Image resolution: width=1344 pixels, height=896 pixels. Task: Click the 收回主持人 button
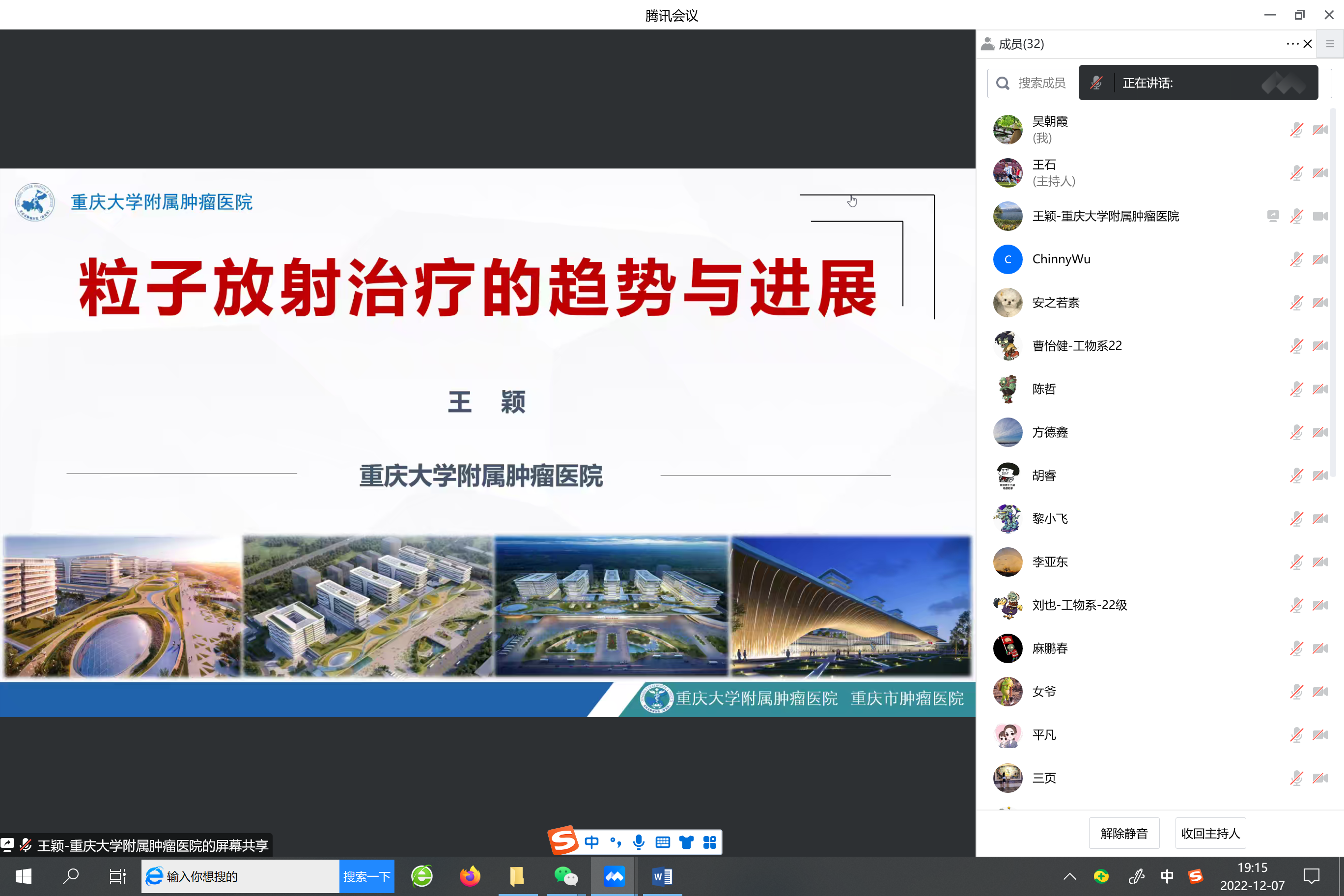[1210, 833]
